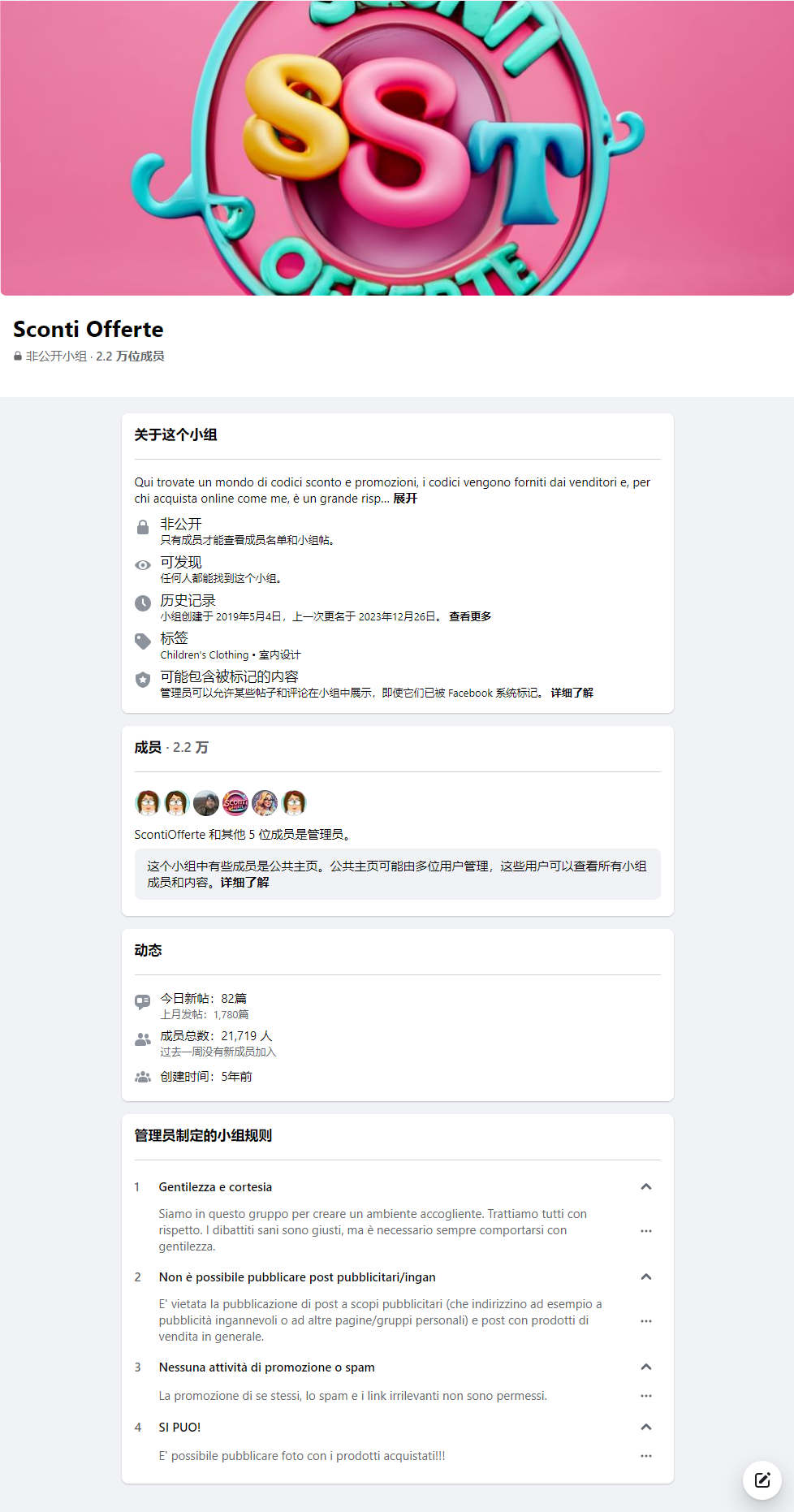This screenshot has width=794, height=1512.
Task: Collapse the Gentilezza e cortesia rule
Action: (x=646, y=1186)
